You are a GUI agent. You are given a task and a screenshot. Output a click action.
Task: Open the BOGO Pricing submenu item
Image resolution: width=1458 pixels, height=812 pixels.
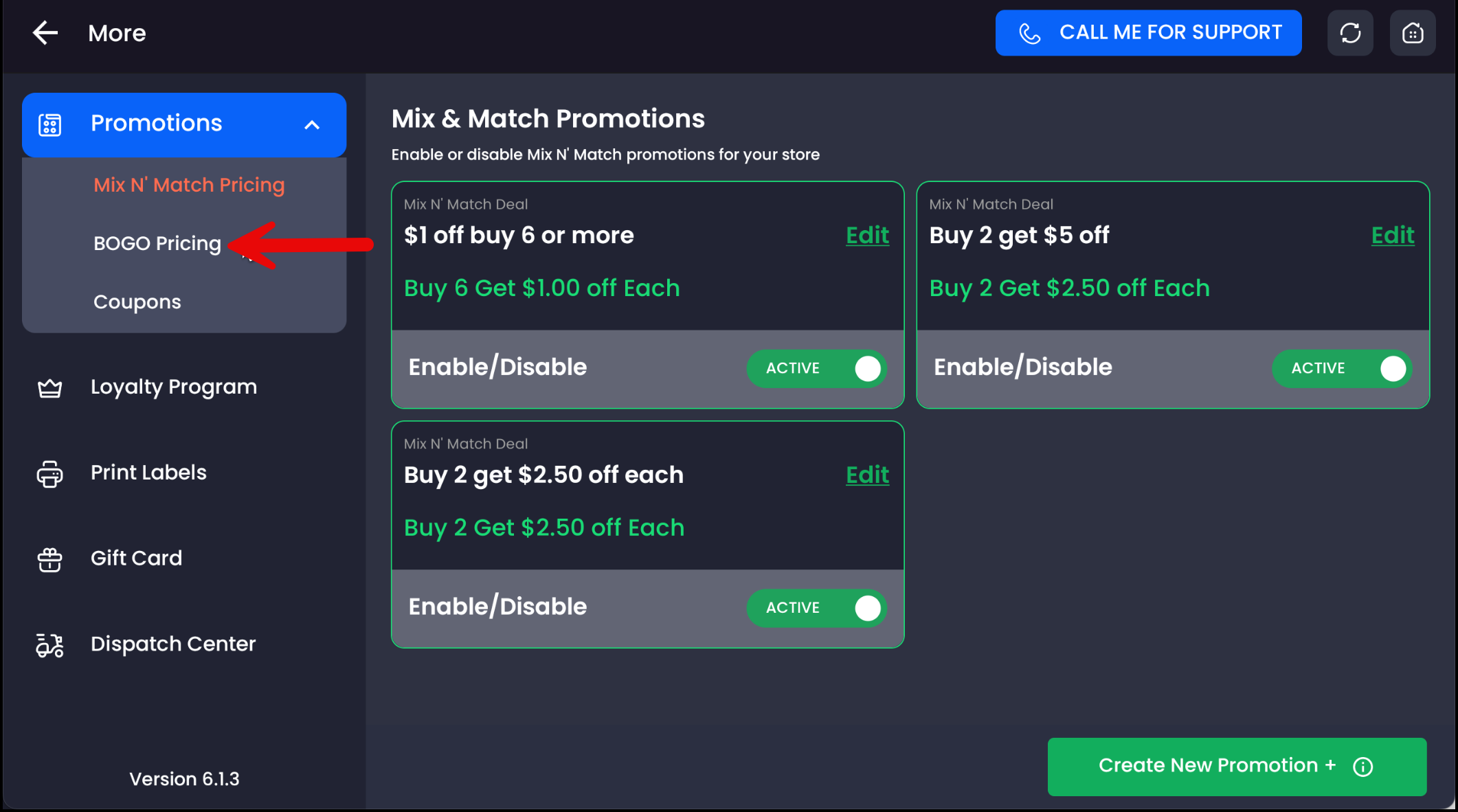coord(157,243)
